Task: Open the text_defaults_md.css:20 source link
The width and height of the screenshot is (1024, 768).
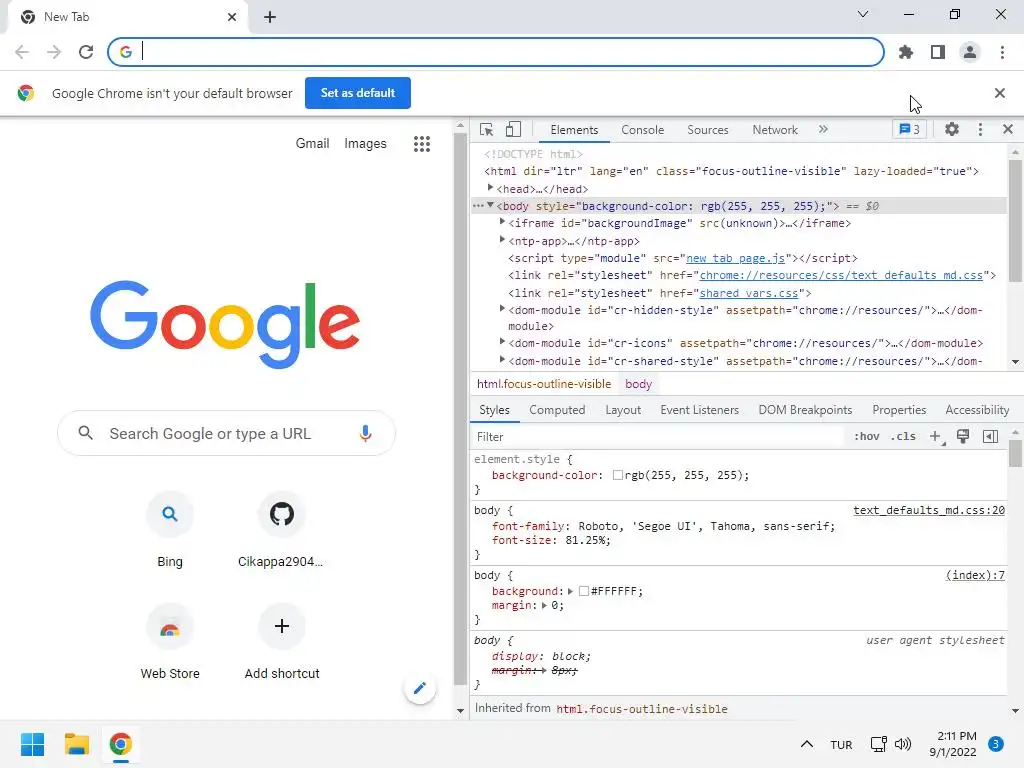Action: [x=929, y=510]
